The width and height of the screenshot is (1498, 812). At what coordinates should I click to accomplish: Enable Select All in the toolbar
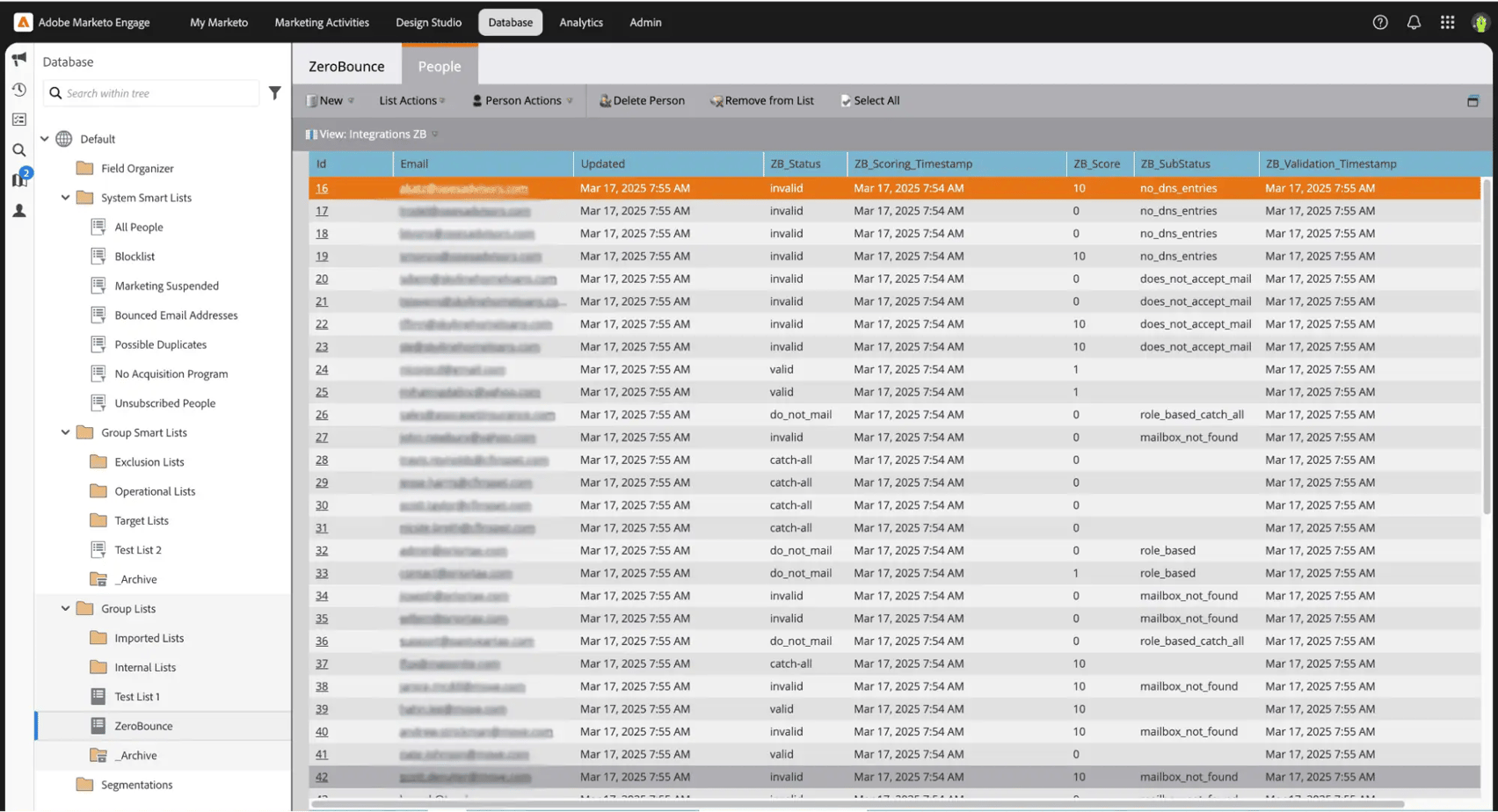coord(869,100)
